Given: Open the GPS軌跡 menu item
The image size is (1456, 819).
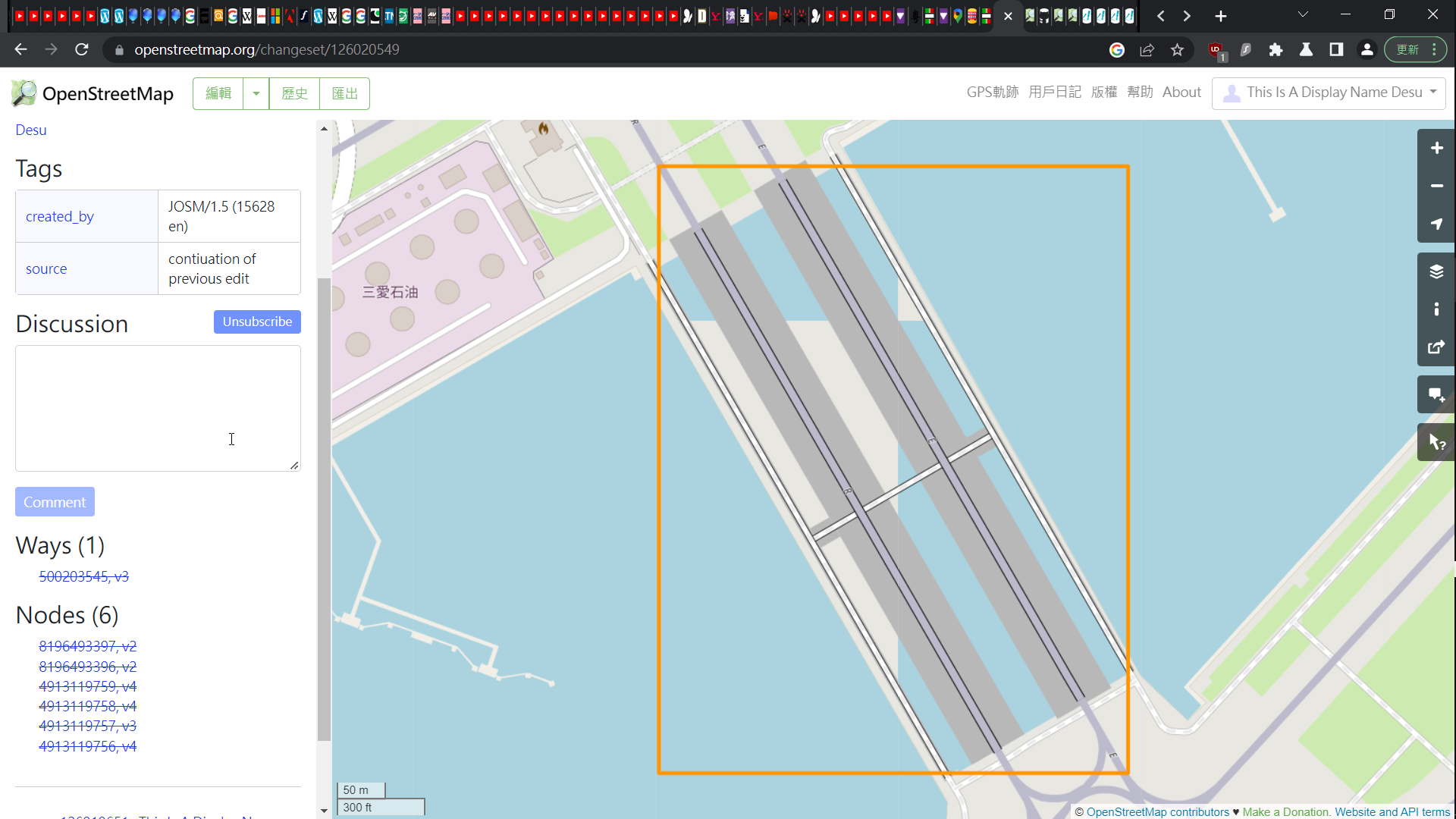Looking at the screenshot, I should 993,92.
